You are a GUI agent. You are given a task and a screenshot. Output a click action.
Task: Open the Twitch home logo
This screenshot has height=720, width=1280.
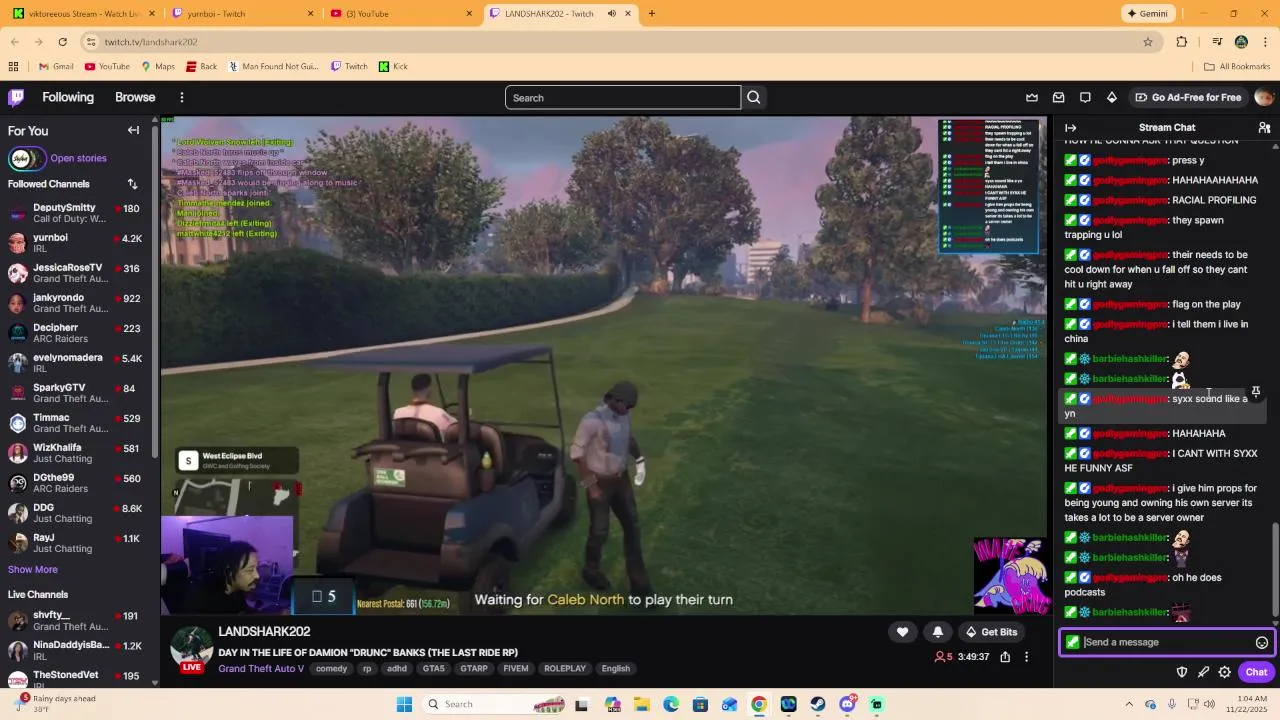(x=16, y=97)
